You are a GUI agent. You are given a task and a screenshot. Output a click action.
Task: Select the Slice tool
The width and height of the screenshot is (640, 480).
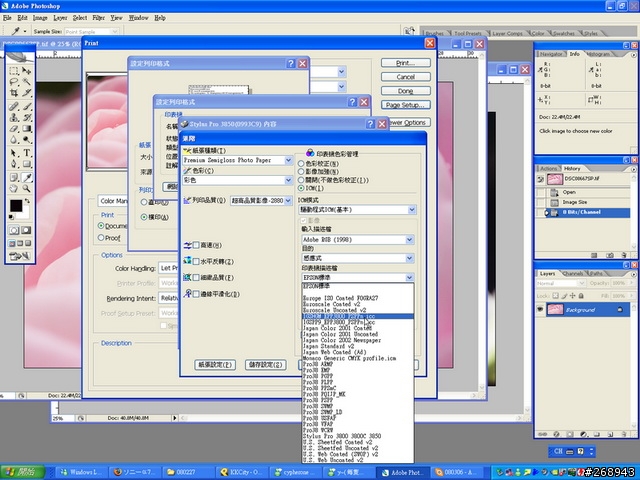[x=27, y=93]
